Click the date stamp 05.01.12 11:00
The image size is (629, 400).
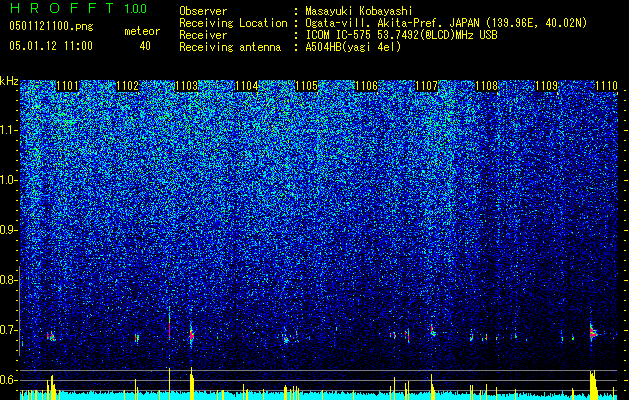pos(51,46)
